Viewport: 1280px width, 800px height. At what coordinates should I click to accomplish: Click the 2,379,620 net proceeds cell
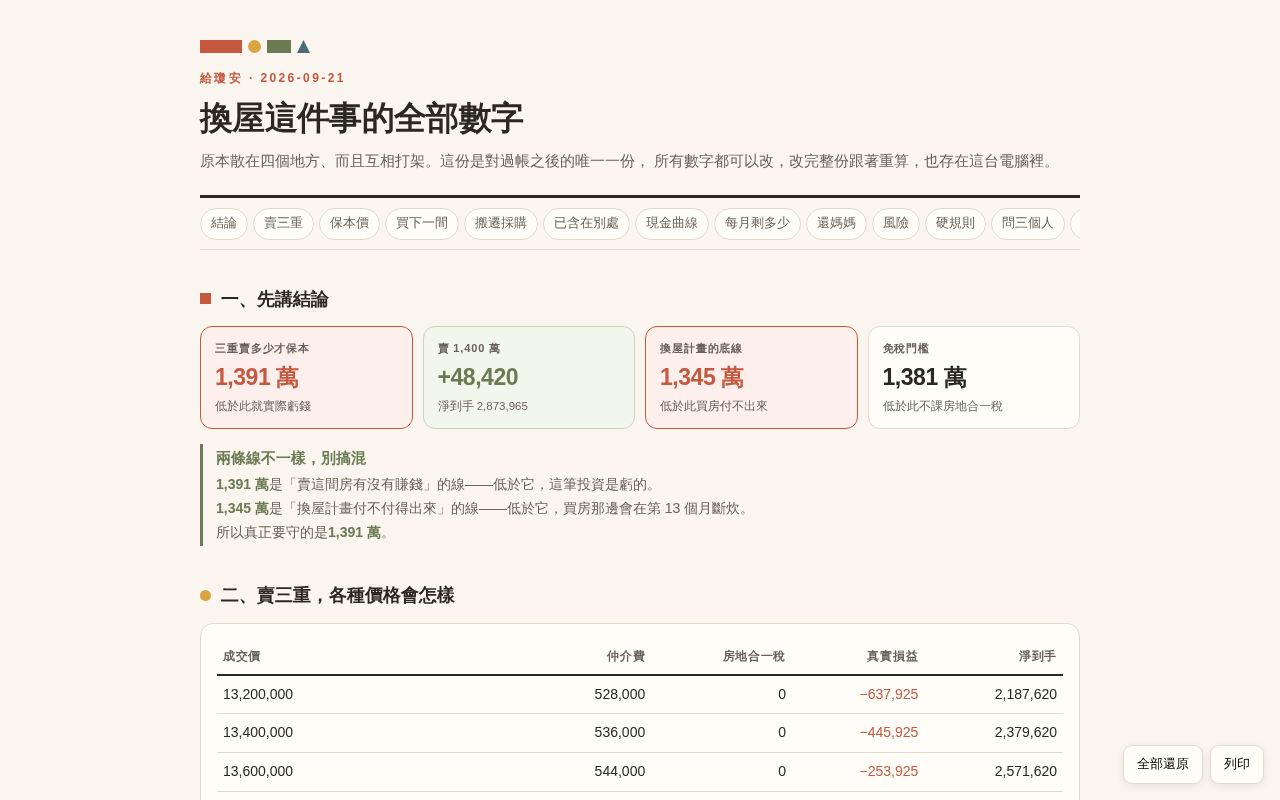click(x=1025, y=733)
